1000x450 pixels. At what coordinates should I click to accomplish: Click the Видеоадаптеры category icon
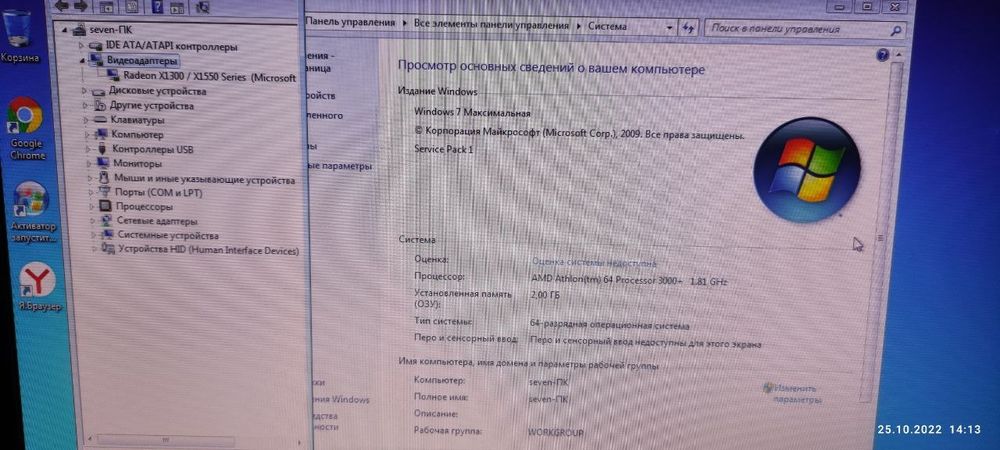96,61
